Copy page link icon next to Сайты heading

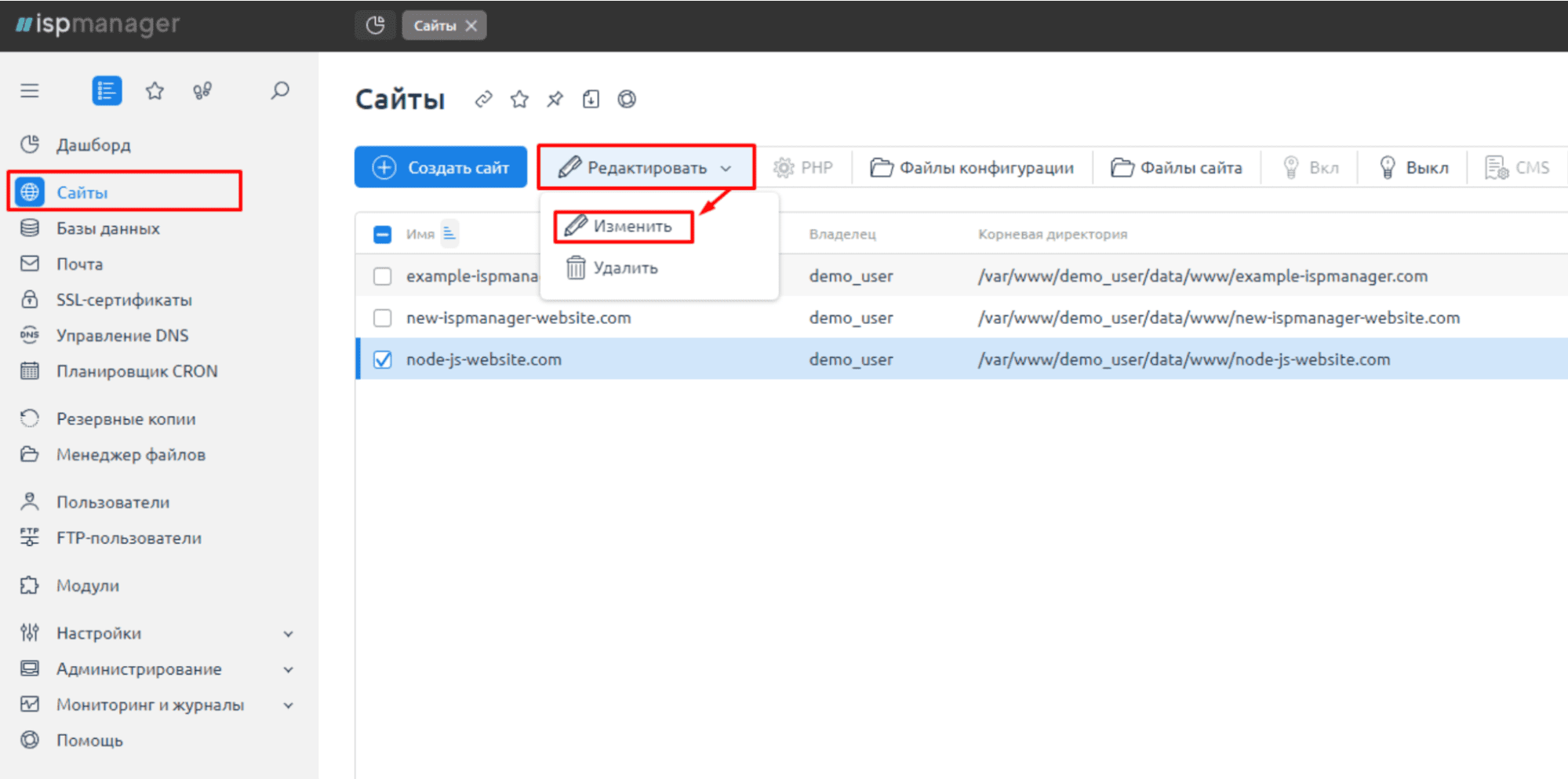(x=484, y=100)
